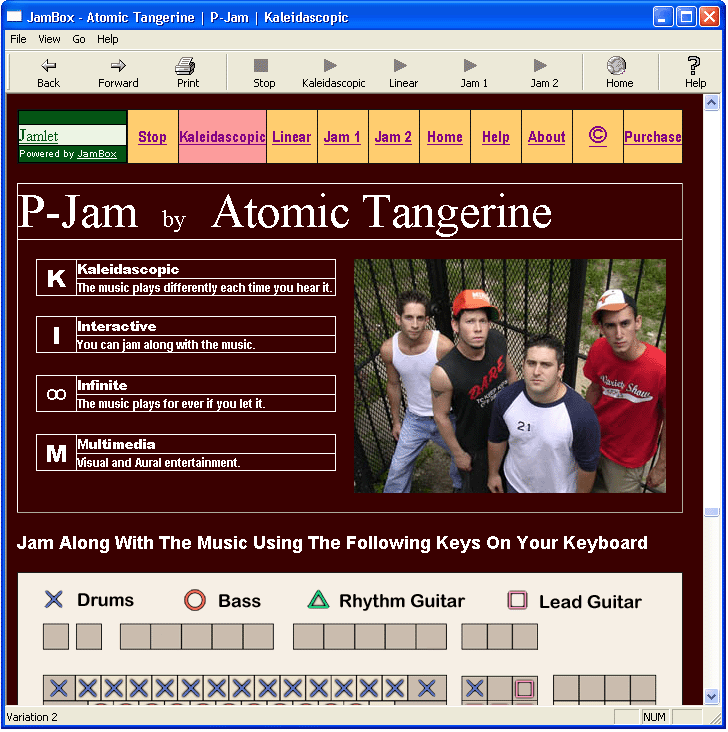This screenshot has width=728, height=732.
Task: Click 'The music plays for ever' text
Action: pos(171,403)
